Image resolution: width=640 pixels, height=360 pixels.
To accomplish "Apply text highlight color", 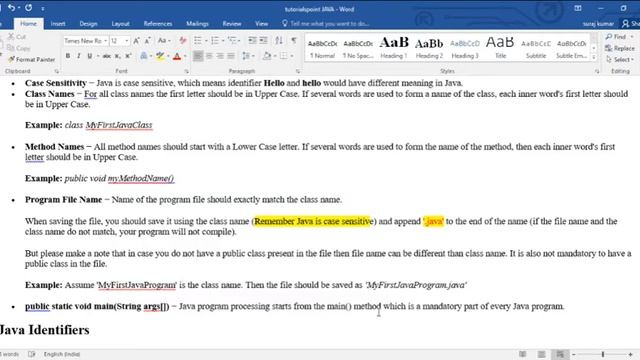I will coord(160,56).
